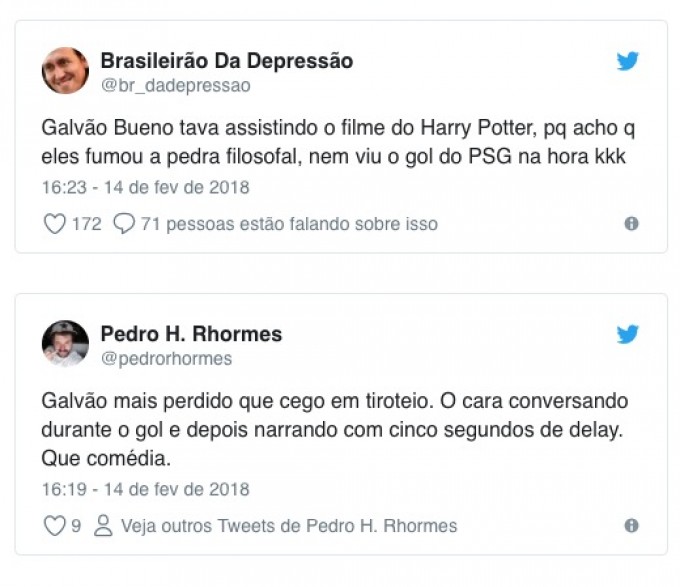Open Pedro H. Rhormes display name
The height and width of the screenshot is (587, 680).
click(191, 334)
